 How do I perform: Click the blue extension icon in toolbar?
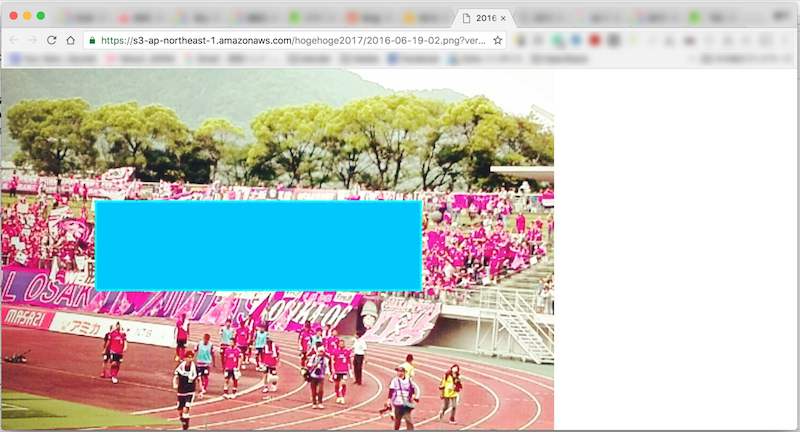[x=575, y=40]
